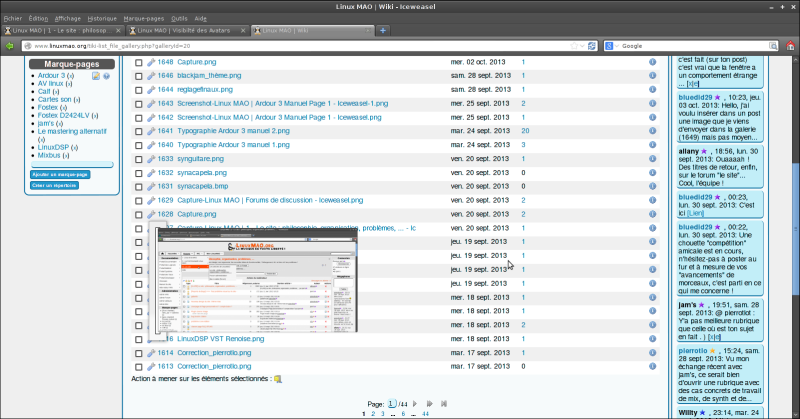Click info icon on blackjam_thème.png row
Screen dimensions: 800x419
(653, 76)
